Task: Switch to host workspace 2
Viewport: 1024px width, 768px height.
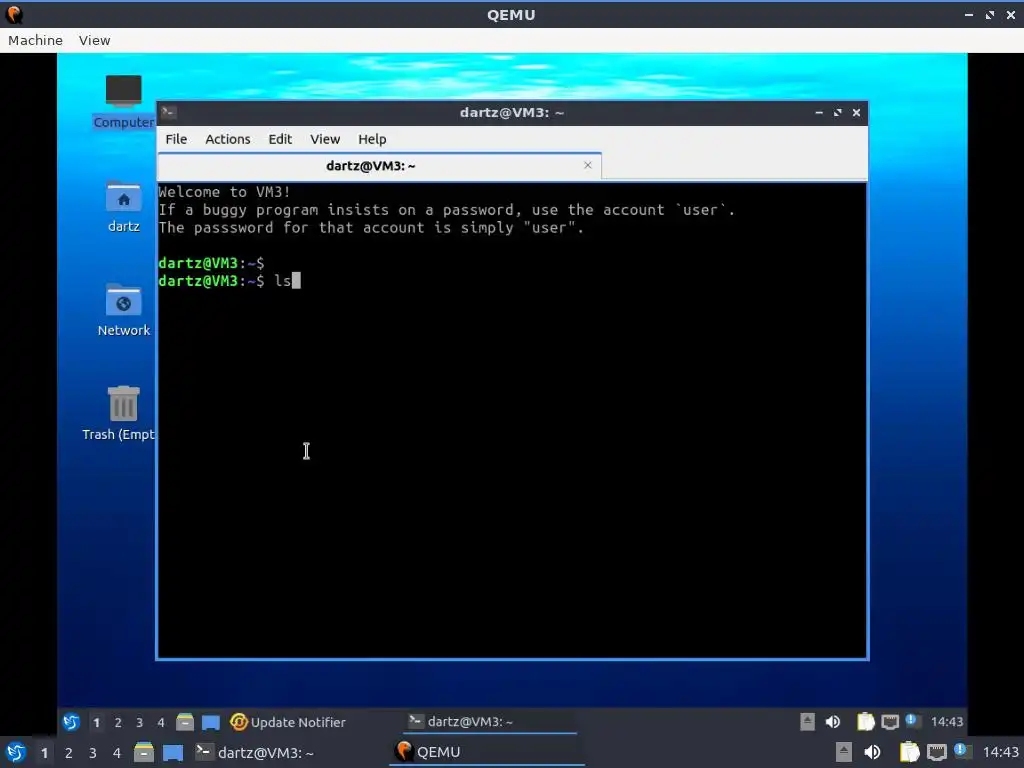Action: [69, 753]
